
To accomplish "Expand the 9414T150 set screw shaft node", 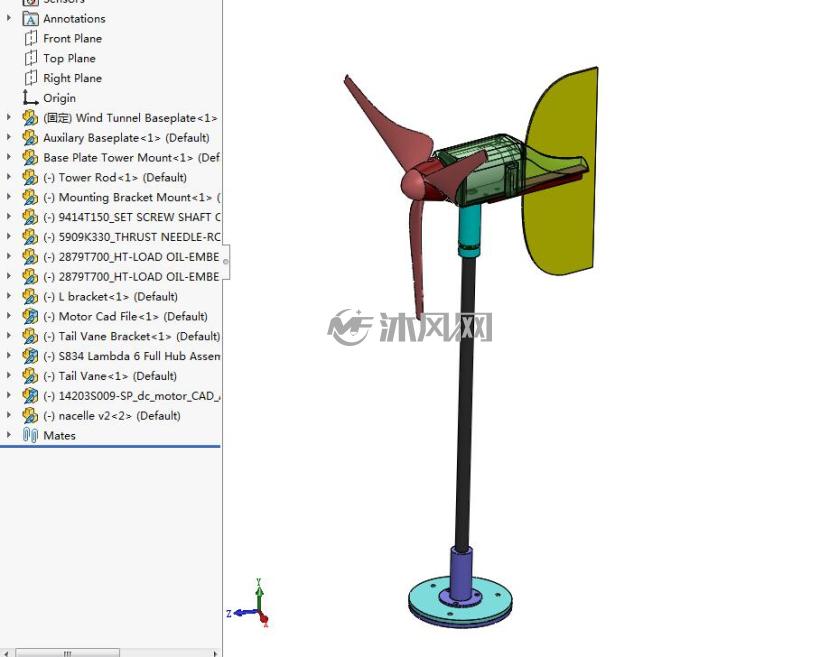I will tap(8, 217).
